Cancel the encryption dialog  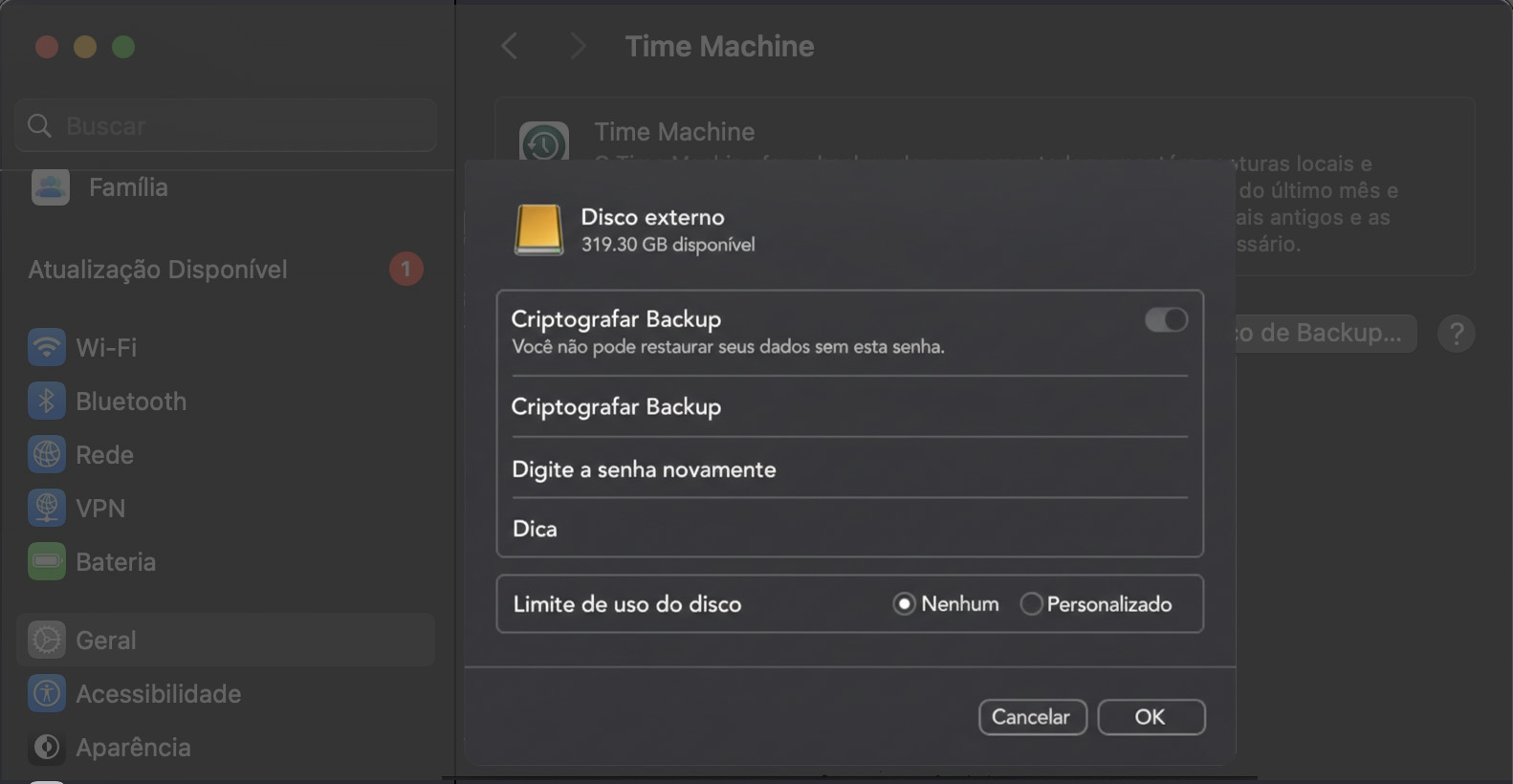[x=1032, y=716]
